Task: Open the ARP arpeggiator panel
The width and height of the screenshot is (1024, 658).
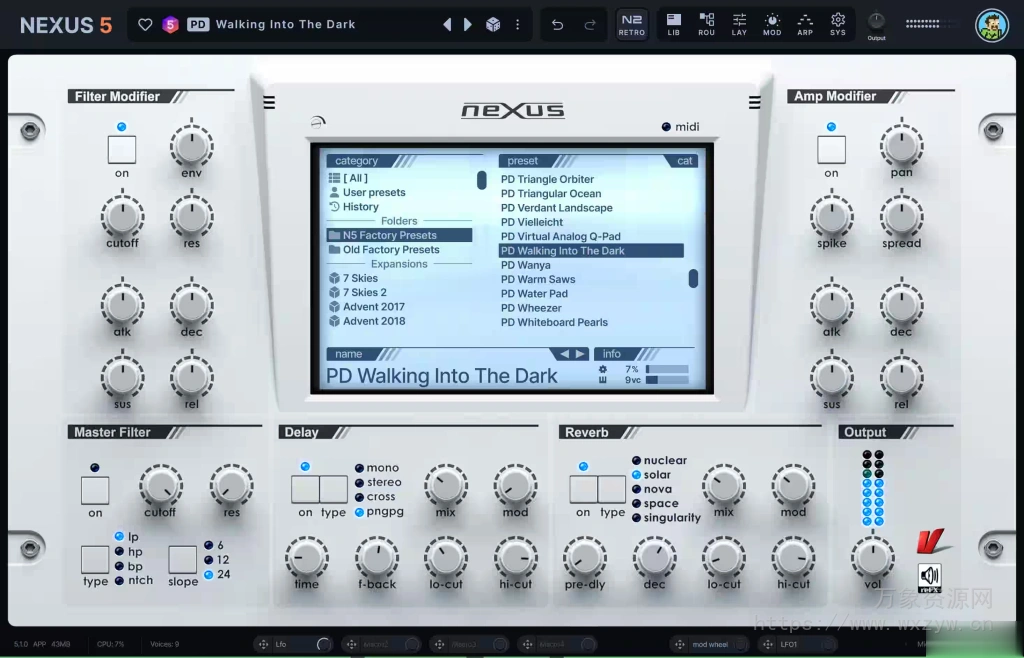Action: point(805,24)
